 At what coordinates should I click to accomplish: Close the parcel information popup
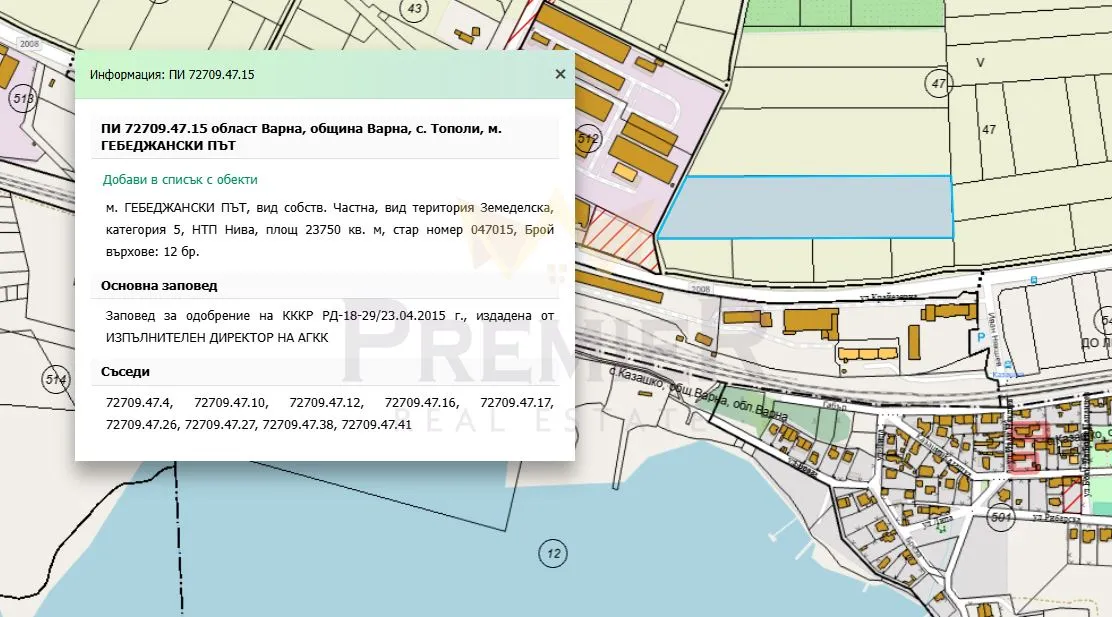pos(560,74)
